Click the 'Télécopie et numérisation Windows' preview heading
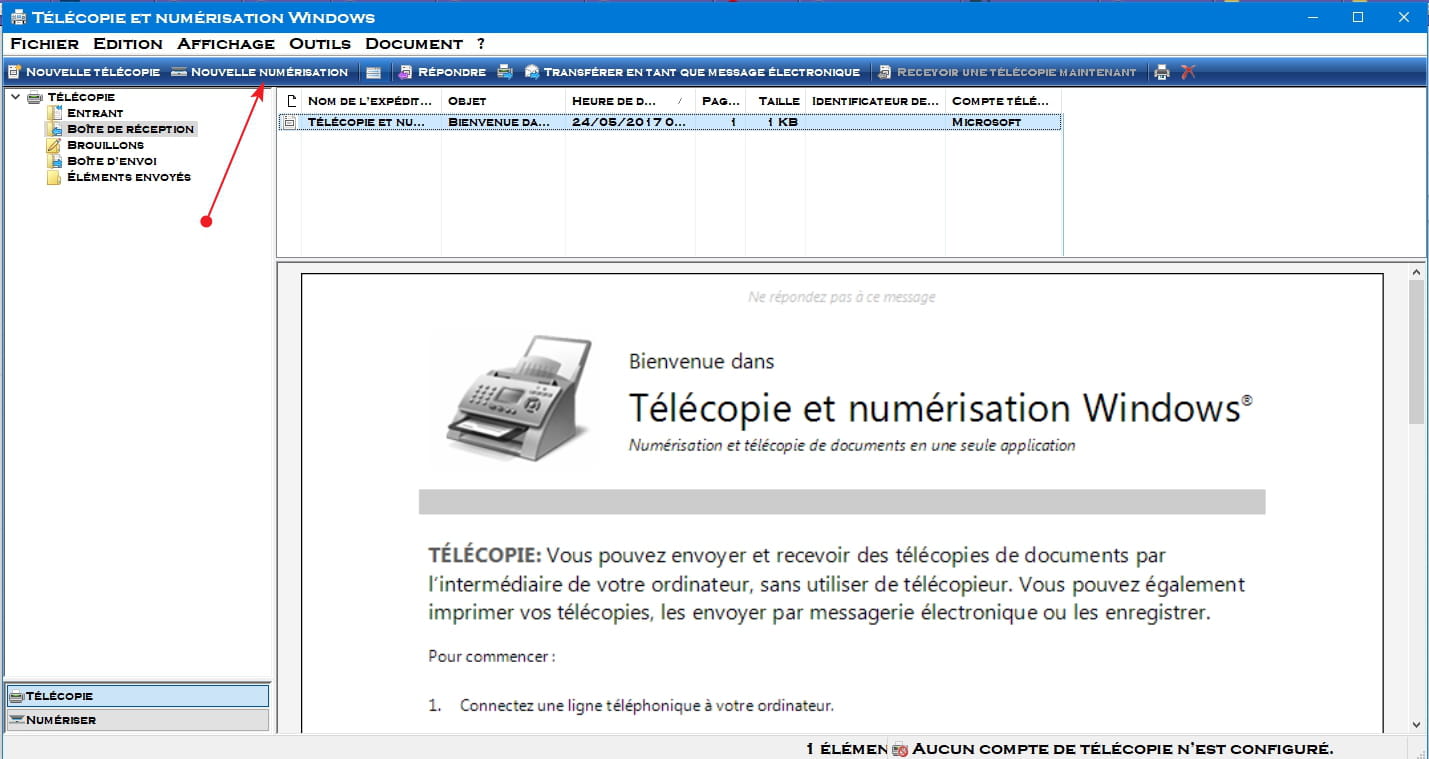This screenshot has width=1429, height=759. coord(940,408)
